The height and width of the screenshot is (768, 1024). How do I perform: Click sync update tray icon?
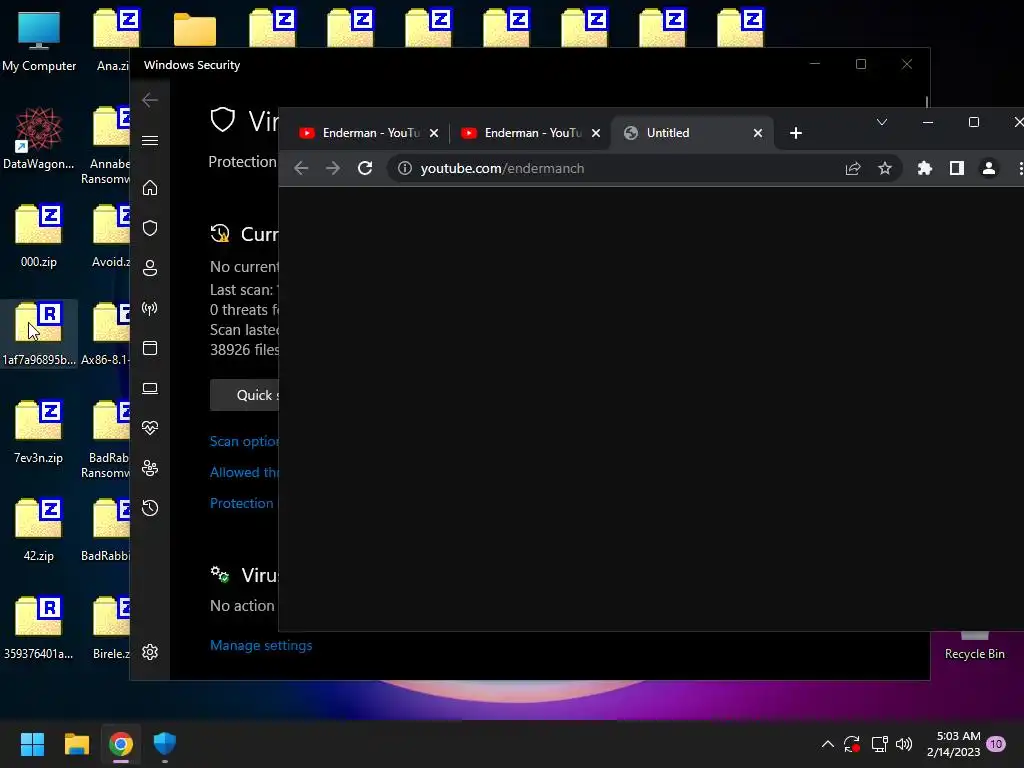point(852,744)
